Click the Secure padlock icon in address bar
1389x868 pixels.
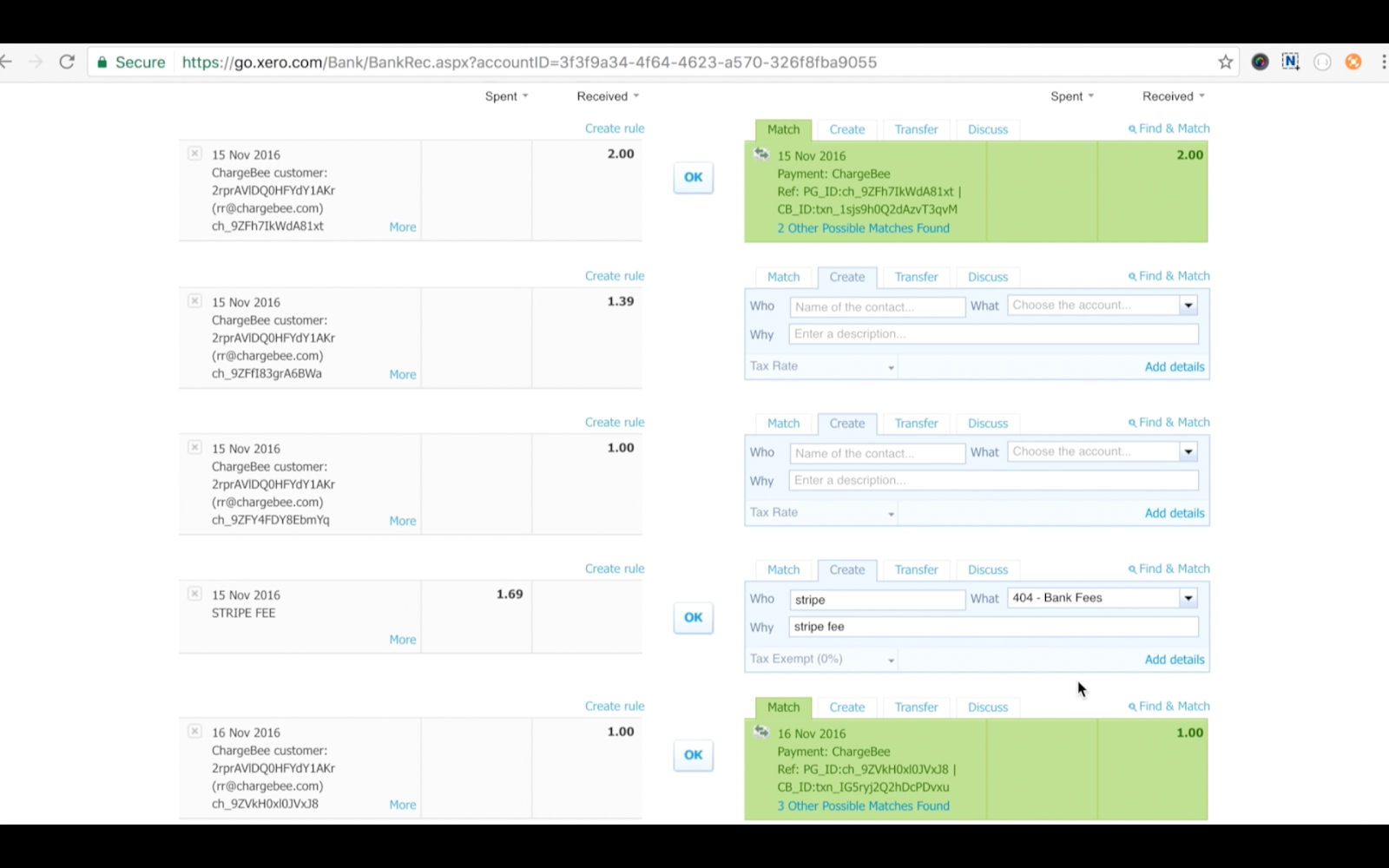point(102,62)
